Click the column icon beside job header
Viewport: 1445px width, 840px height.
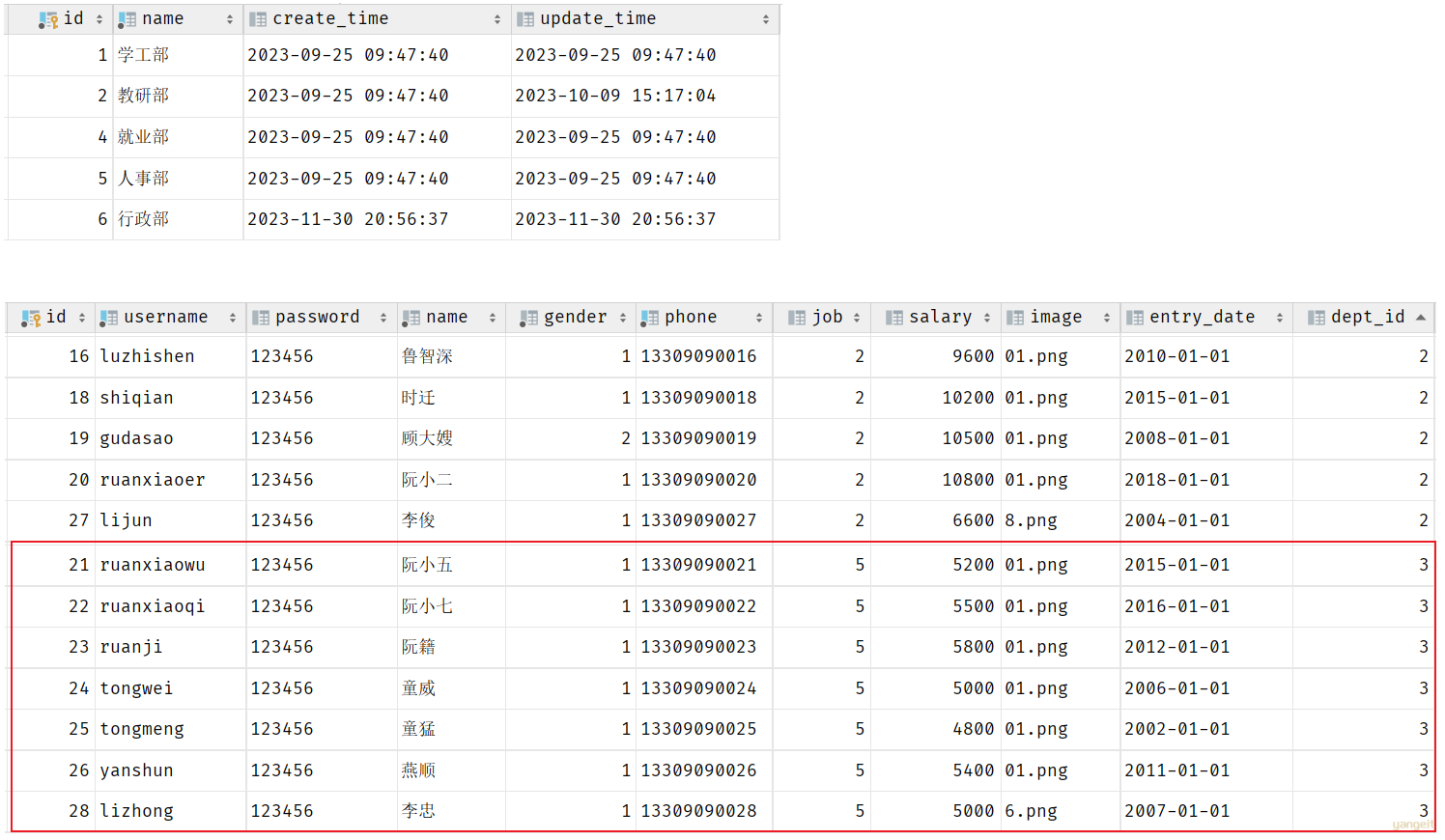(x=797, y=318)
